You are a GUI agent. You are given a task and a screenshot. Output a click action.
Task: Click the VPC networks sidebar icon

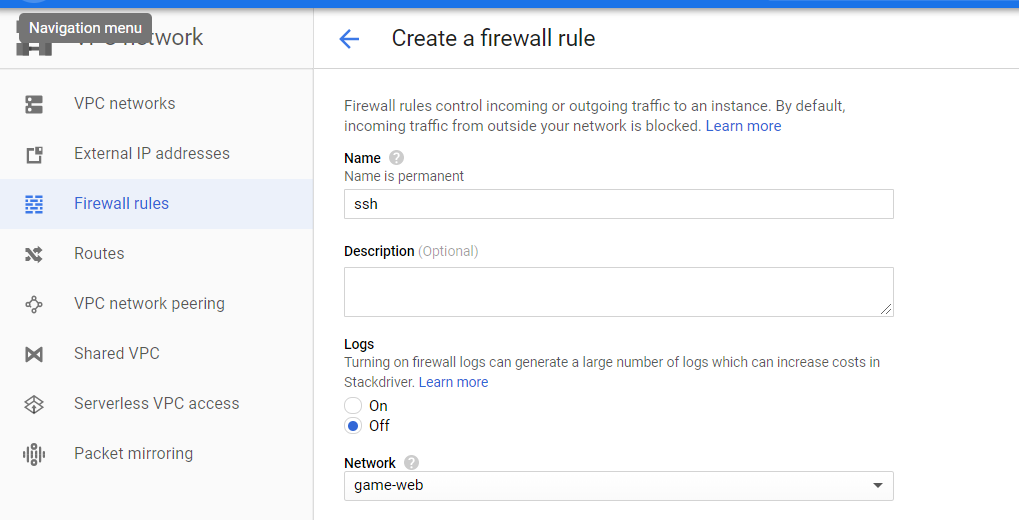pos(34,104)
